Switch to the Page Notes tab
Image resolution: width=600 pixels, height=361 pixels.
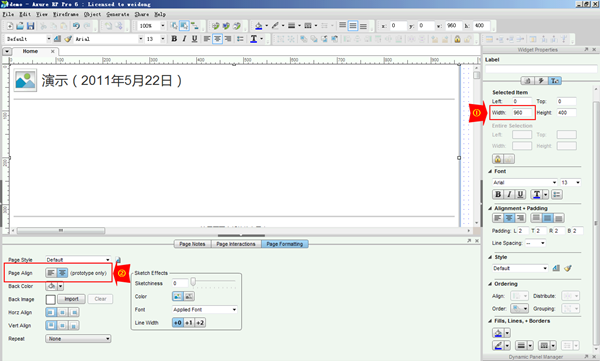click(x=192, y=244)
